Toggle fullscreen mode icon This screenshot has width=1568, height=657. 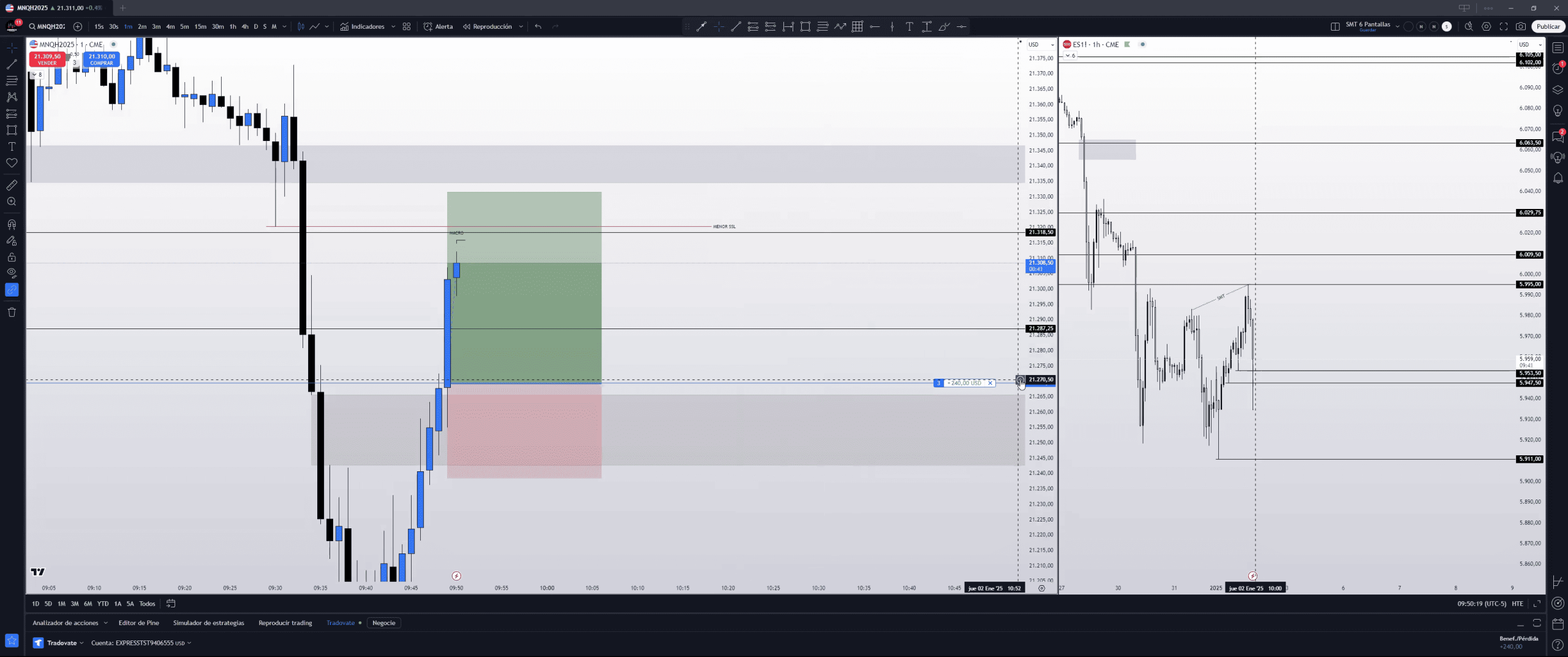(1504, 26)
